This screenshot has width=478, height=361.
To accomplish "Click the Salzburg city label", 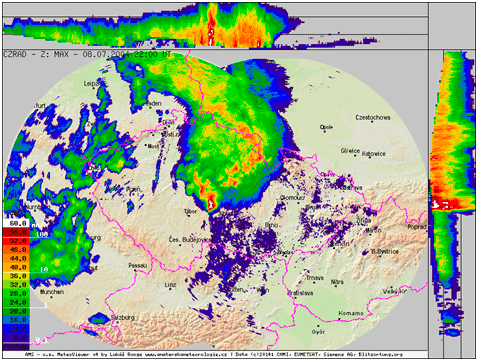I will (x=123, y=317).
